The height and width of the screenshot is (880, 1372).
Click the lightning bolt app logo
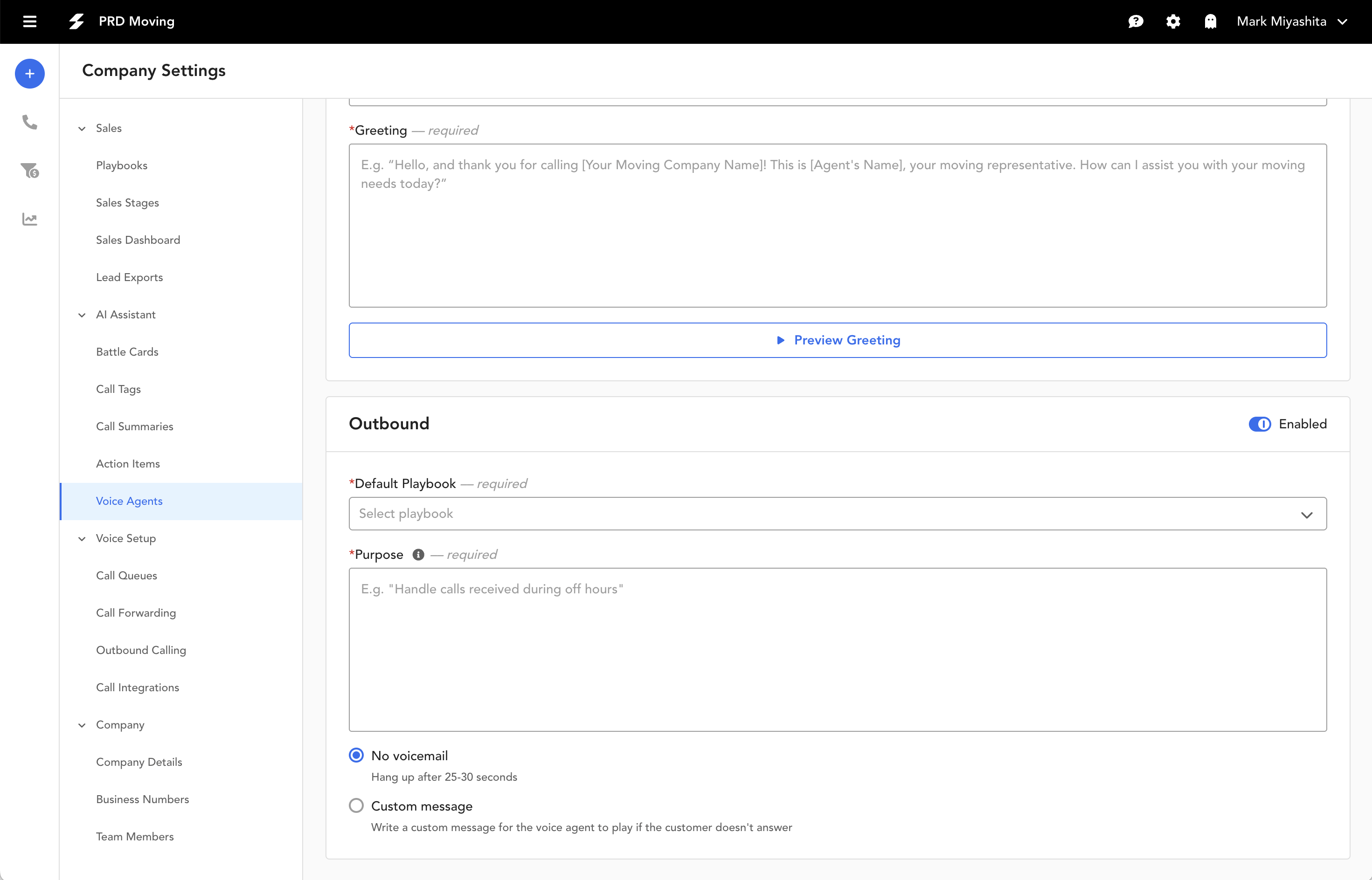pos(76,21)
